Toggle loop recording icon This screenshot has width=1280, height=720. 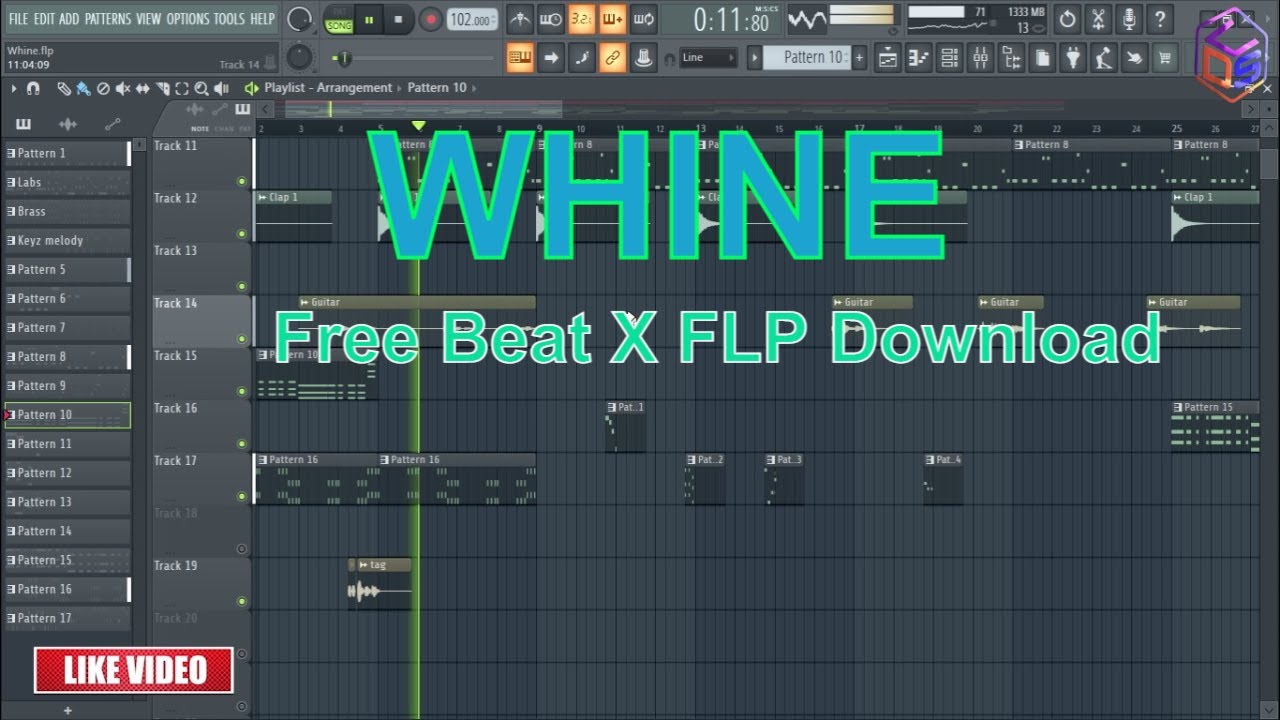tap(643, 19)
